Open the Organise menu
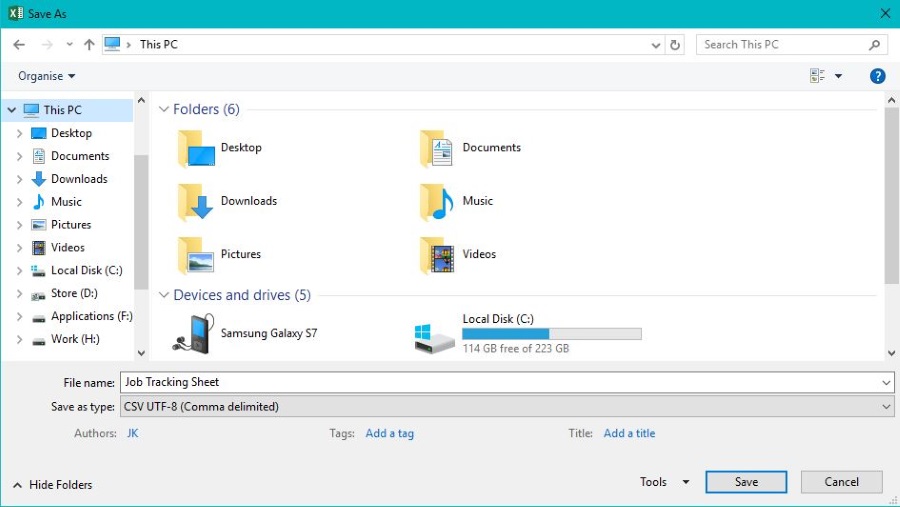 (x=46, y=76)
